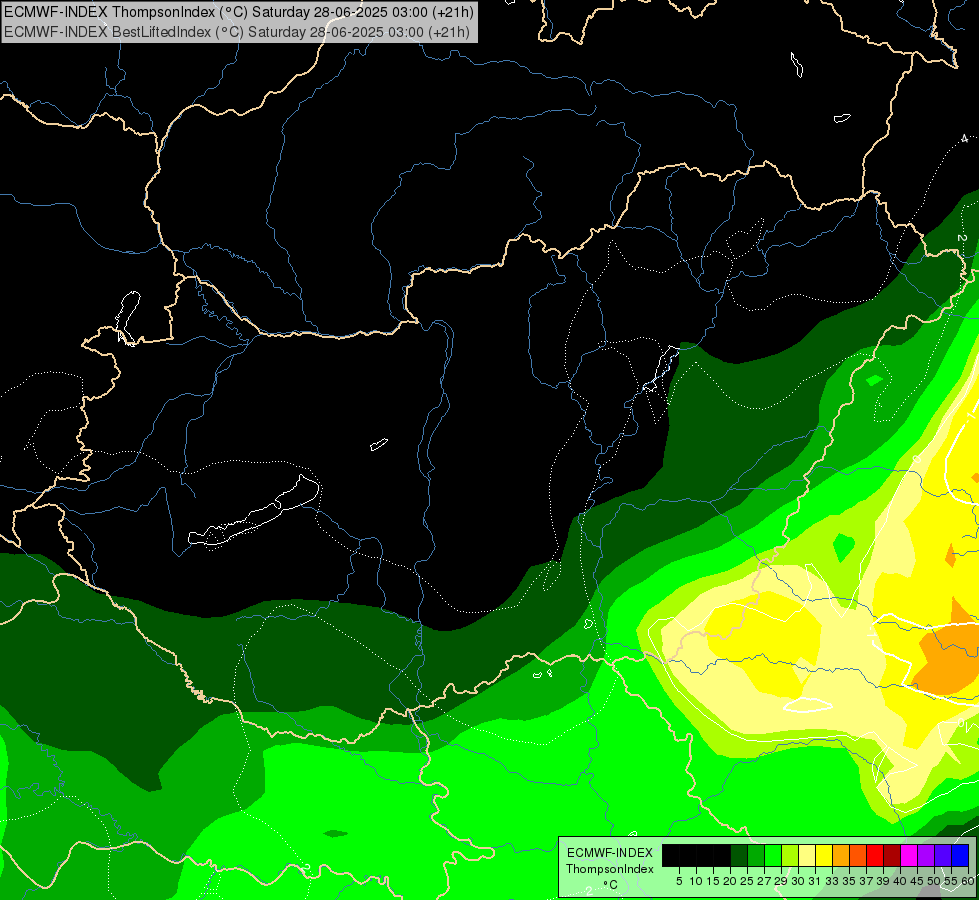Click the legend label 'ECMWF-INDEX'
This screenshot has width=979, height=900.
pos(610,853)
